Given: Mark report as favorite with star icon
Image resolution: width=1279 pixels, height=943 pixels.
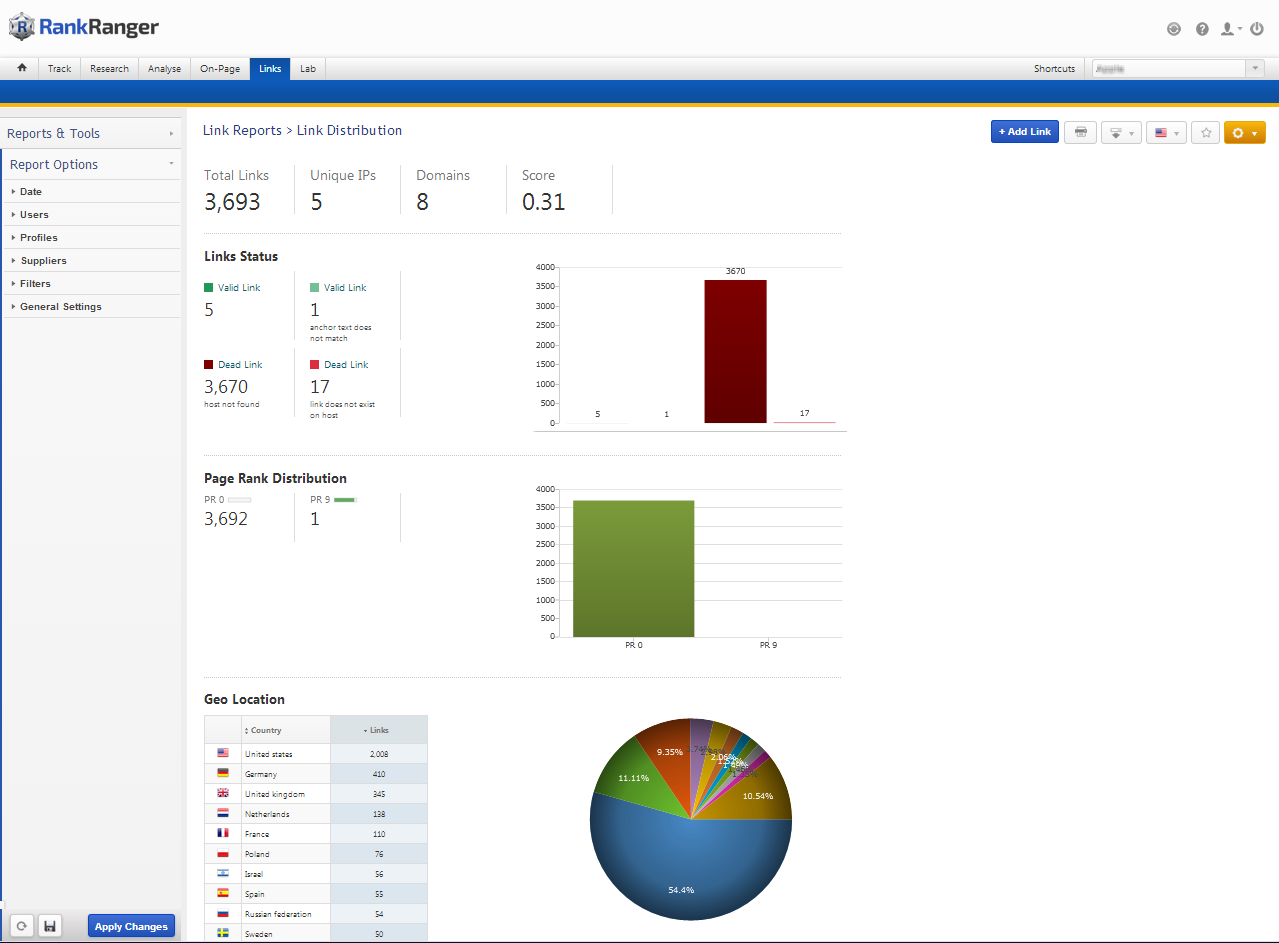Looking at the screenshot, I should pyautogui.click(x=1206, y=132).
